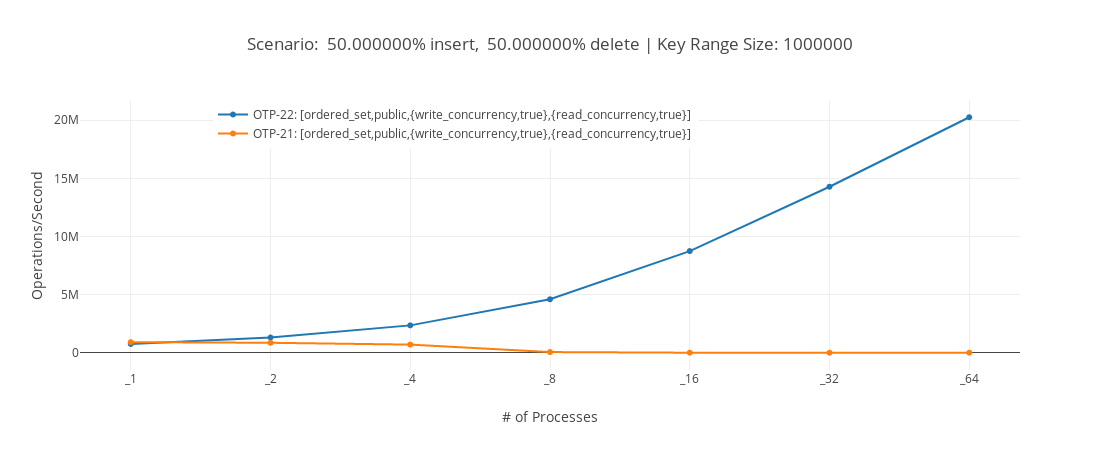Click the blue OTP-22 legend line marker
This screenshot has height=450, width=1100.
(233, 115)
